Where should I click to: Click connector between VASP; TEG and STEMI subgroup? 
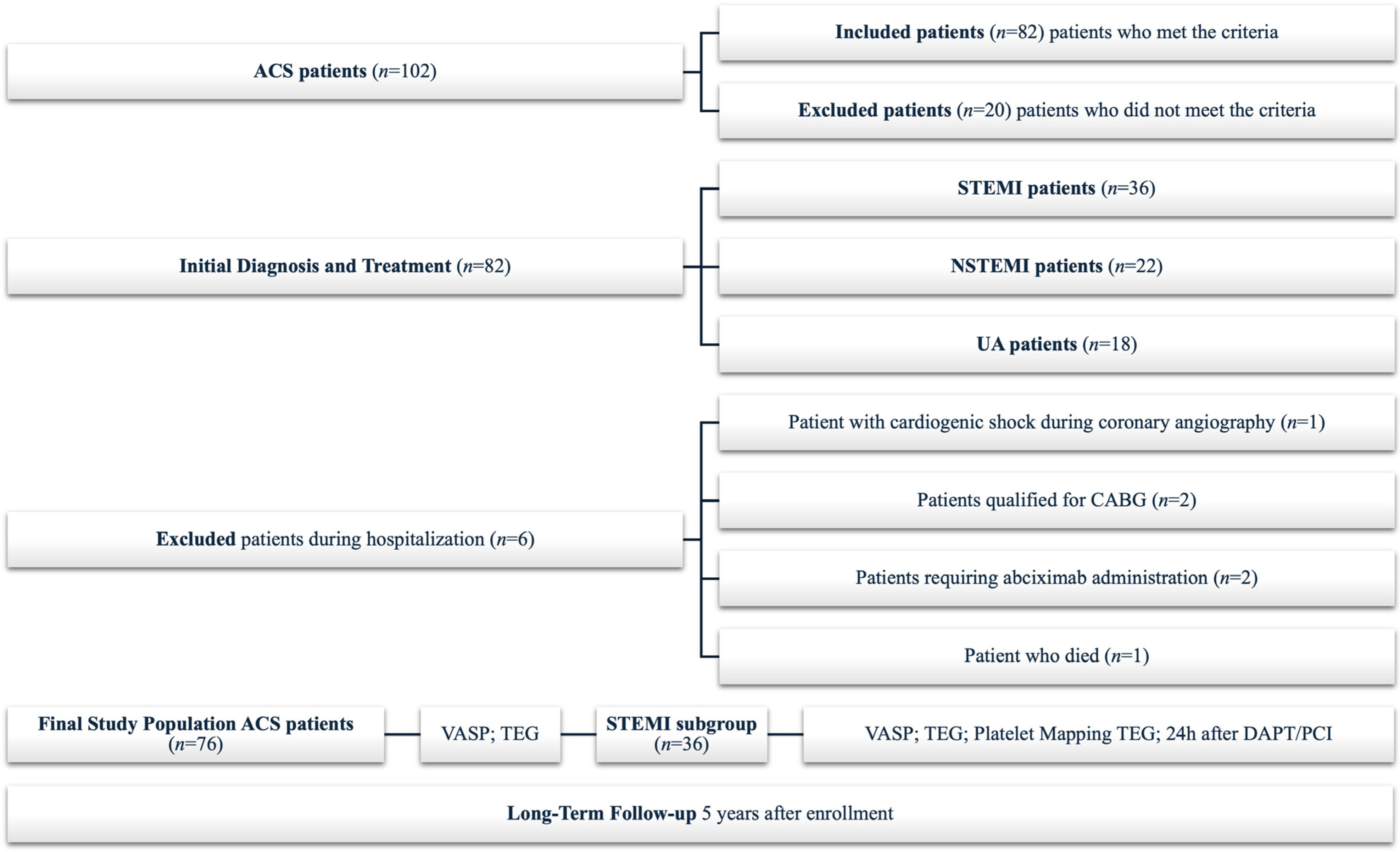[x=578, y=734]
